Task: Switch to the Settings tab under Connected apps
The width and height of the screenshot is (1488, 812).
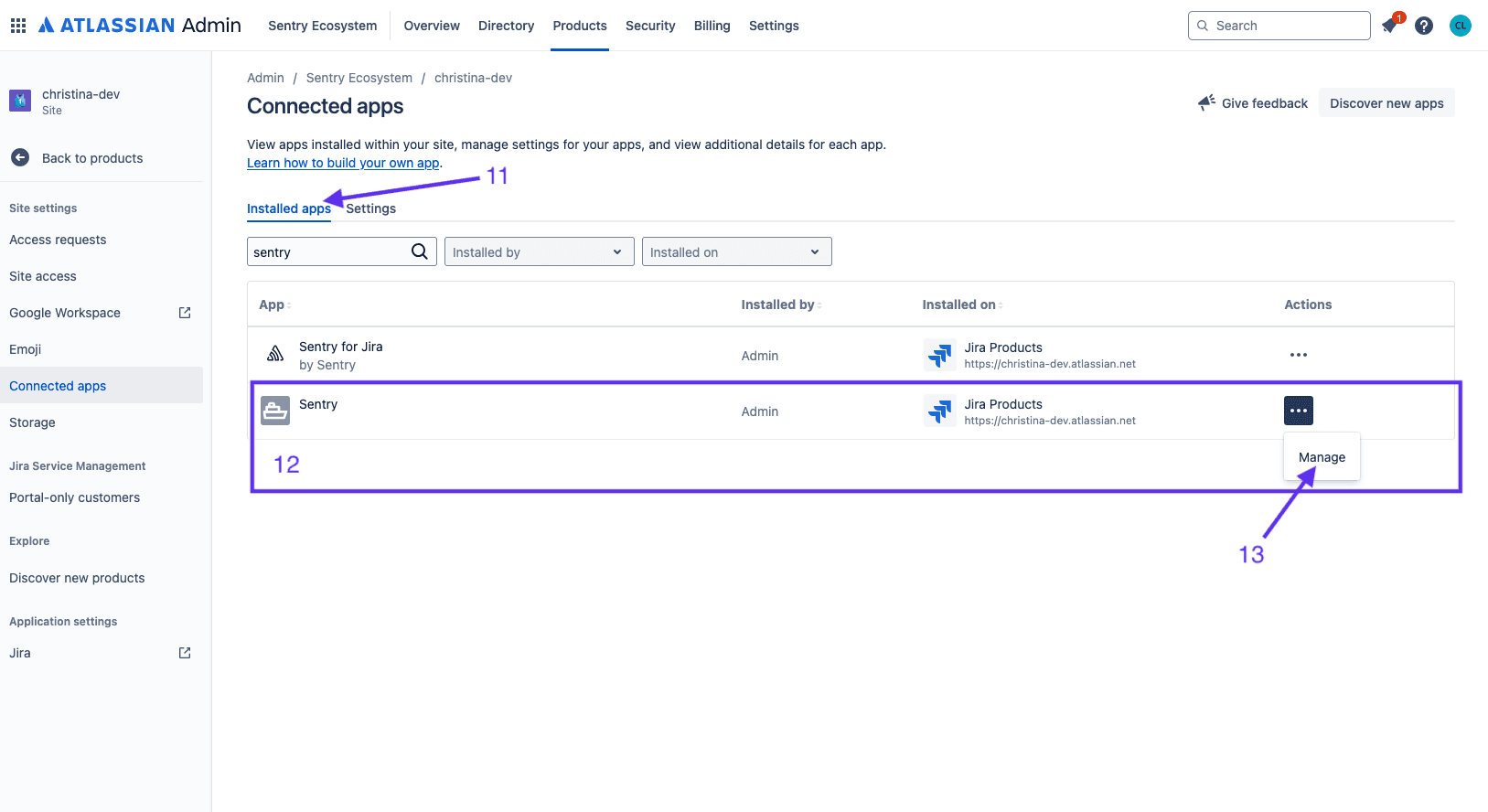Action: [371, 208]
